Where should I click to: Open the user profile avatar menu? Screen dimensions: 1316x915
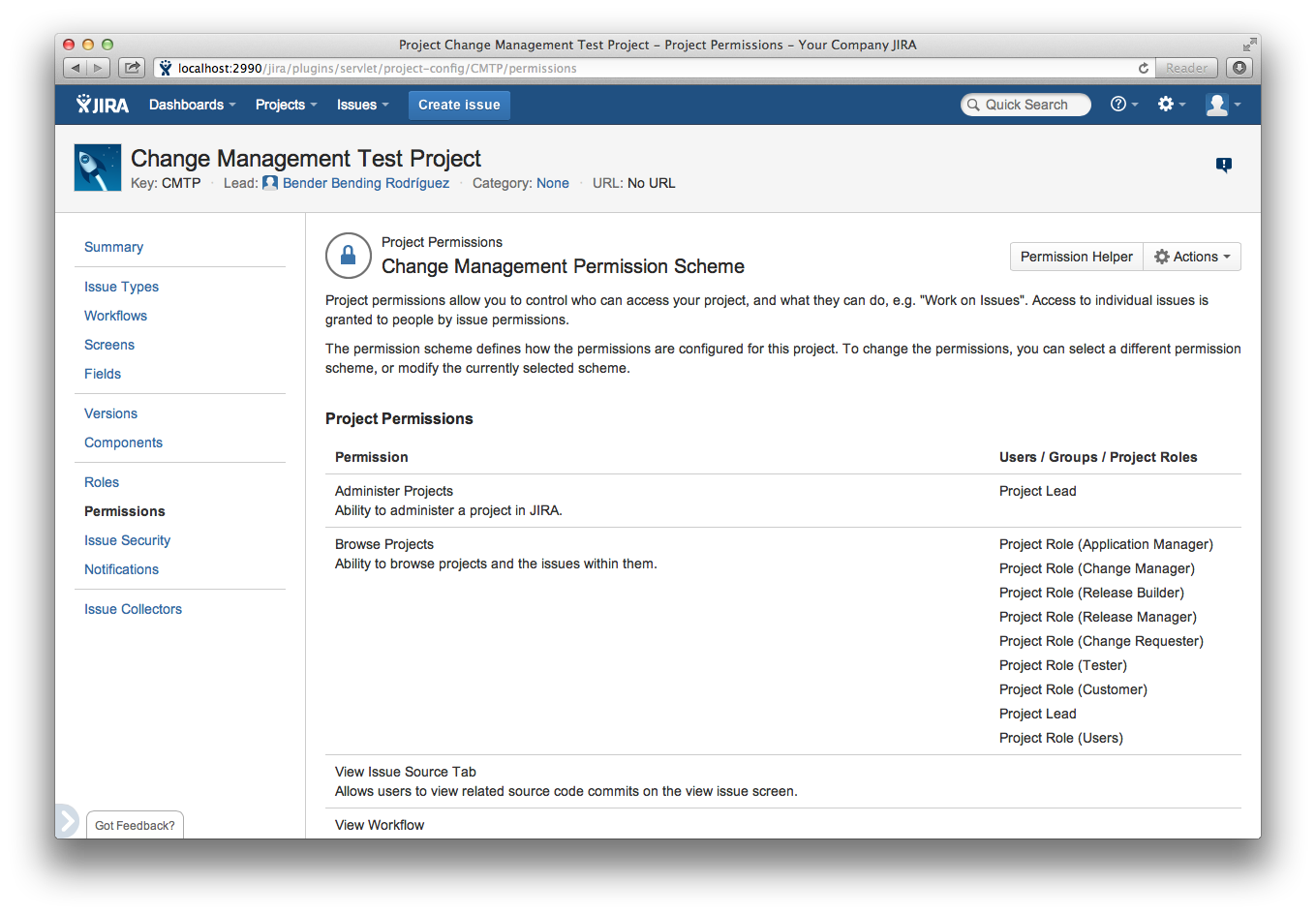(1223, 105)
